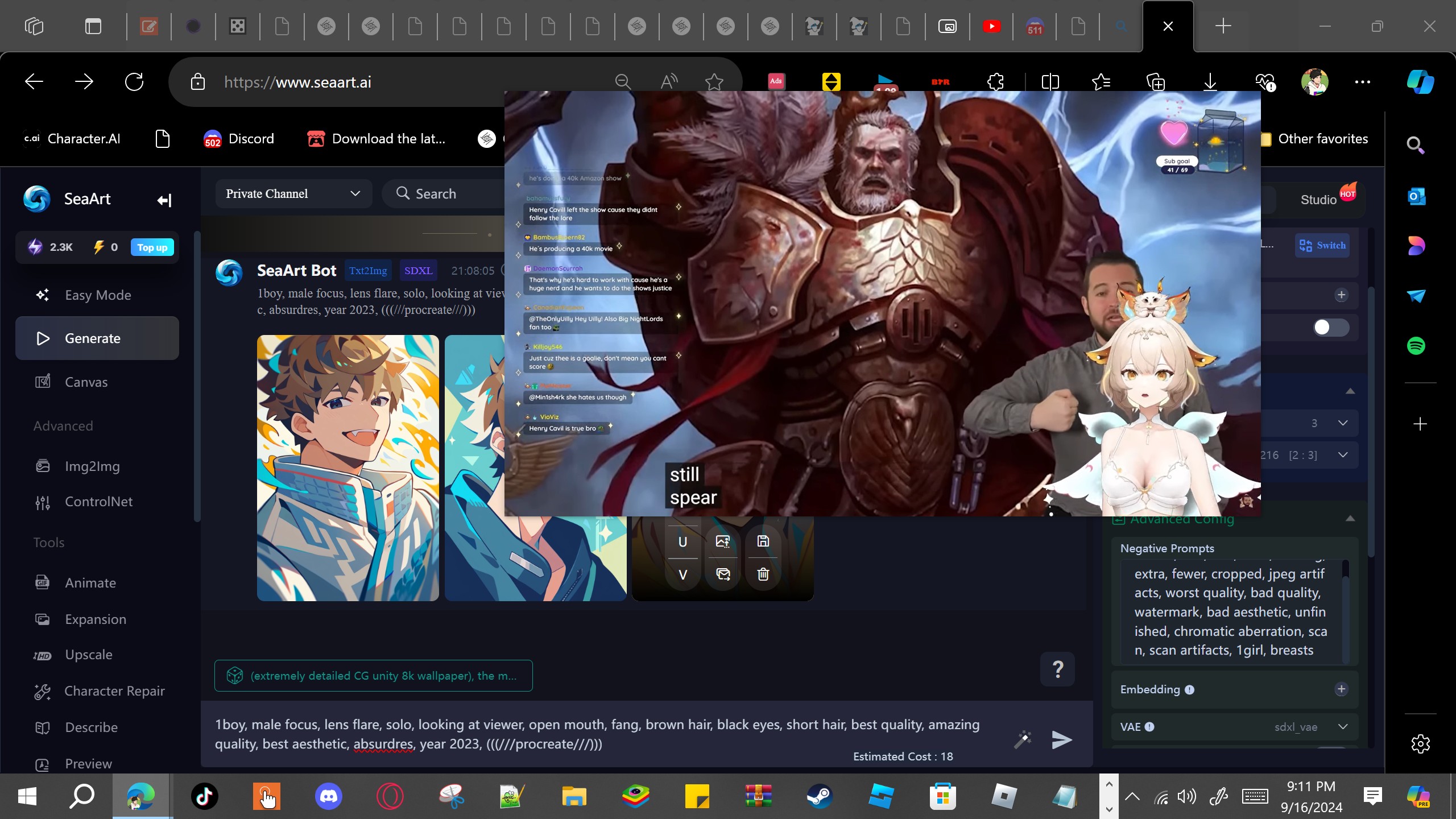Click the Switch model button
This screenshot has width=1456, height=819.
click(x=1322, y=246)
